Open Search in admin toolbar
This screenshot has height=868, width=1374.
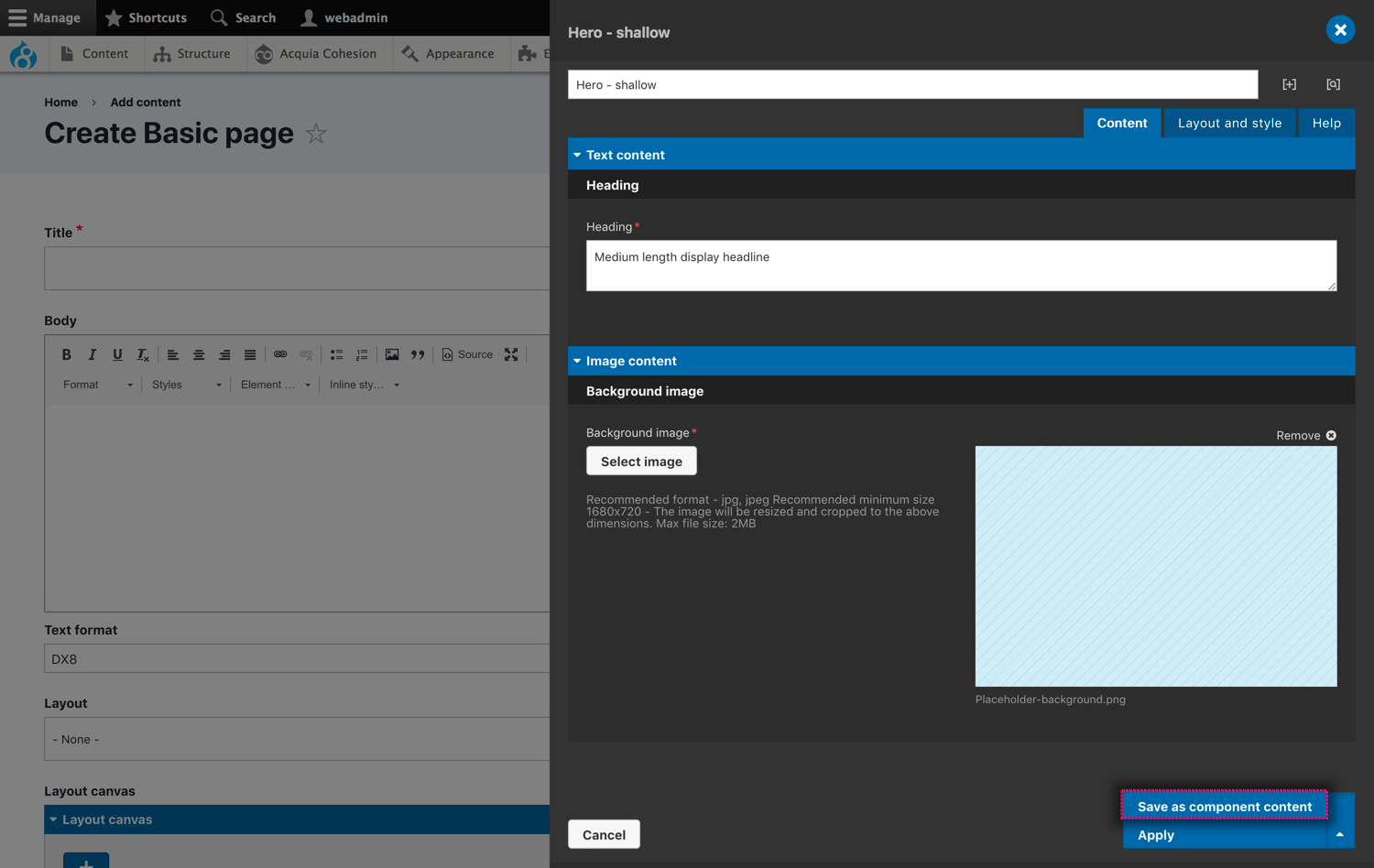tap(243, 17)
